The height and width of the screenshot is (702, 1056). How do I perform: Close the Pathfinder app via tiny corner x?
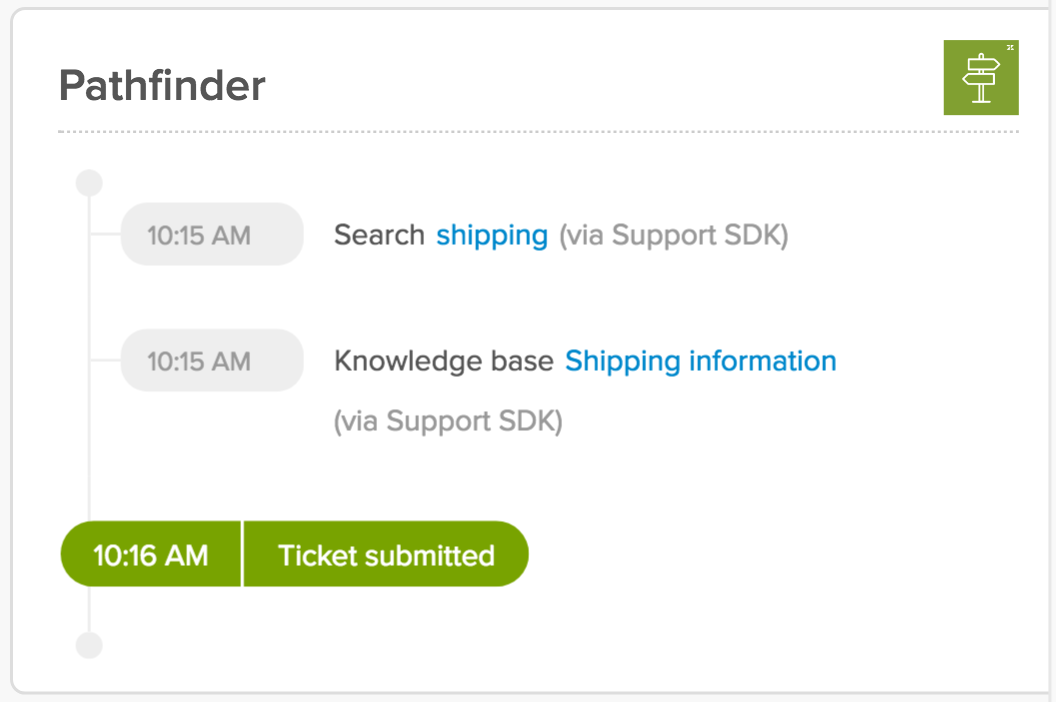[x=1010, y=47]
